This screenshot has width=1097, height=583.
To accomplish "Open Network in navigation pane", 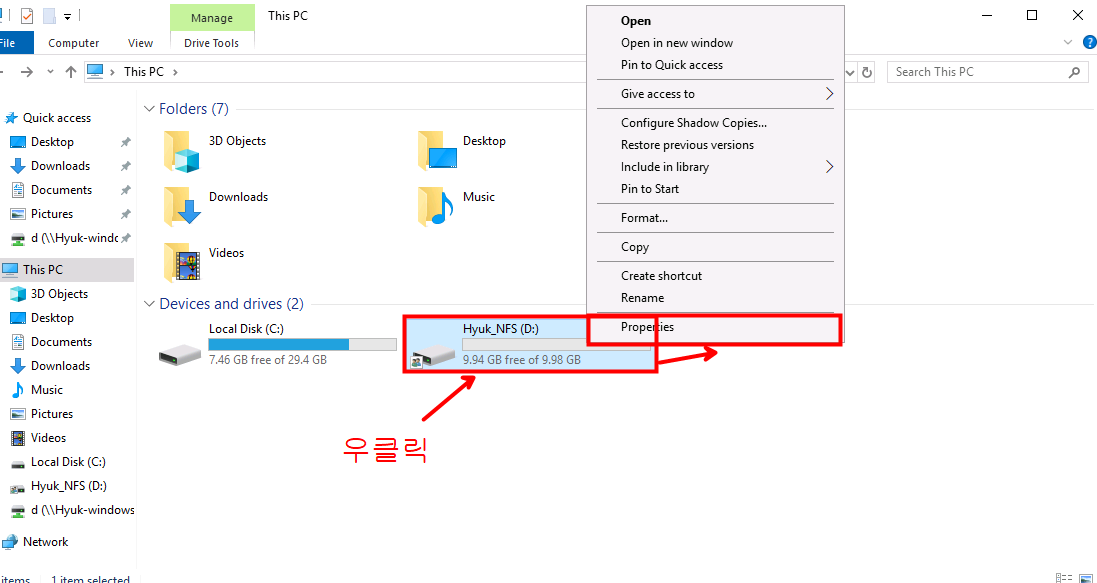I will [45, 542].
